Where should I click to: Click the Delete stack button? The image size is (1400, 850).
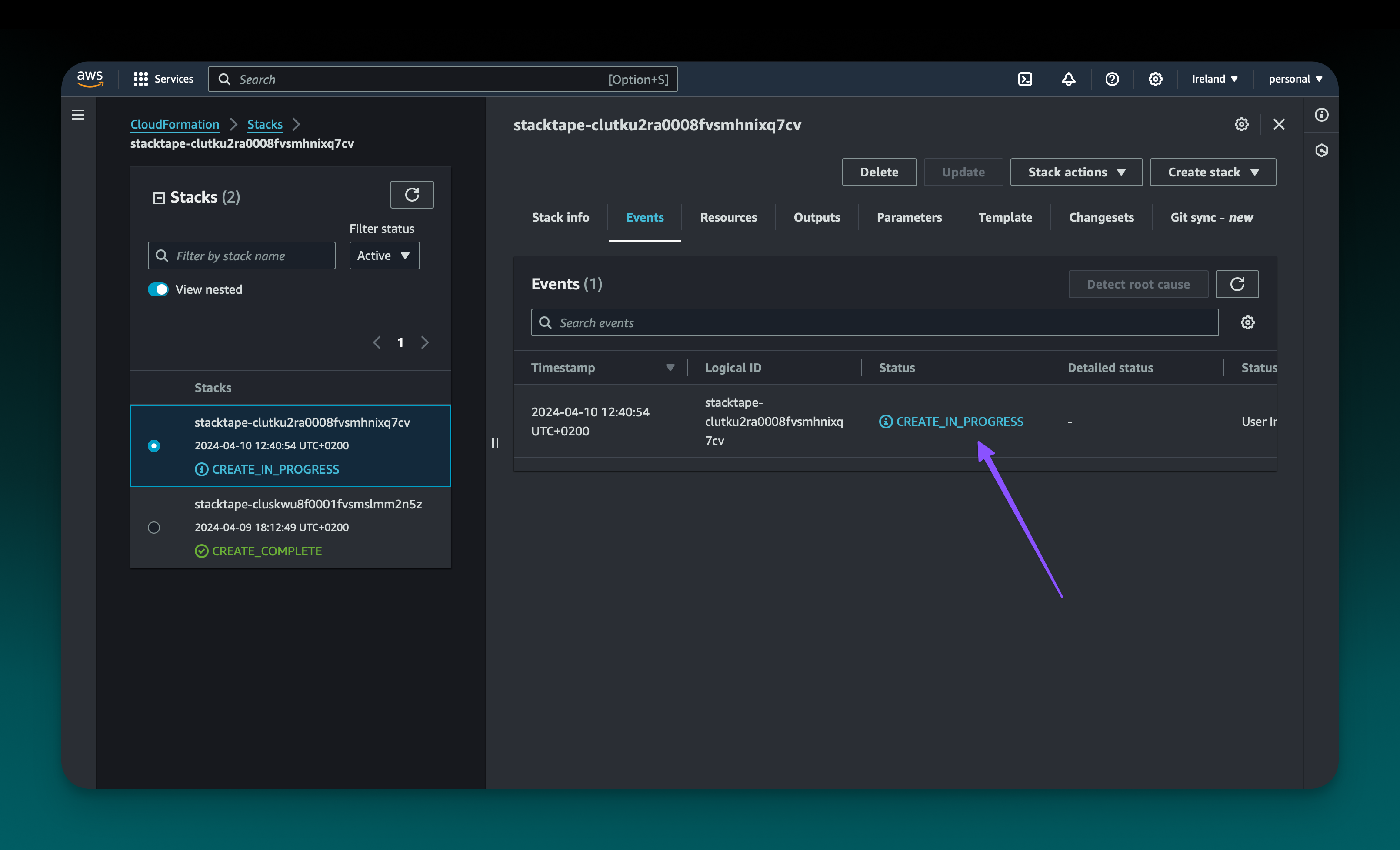(879, 172)
